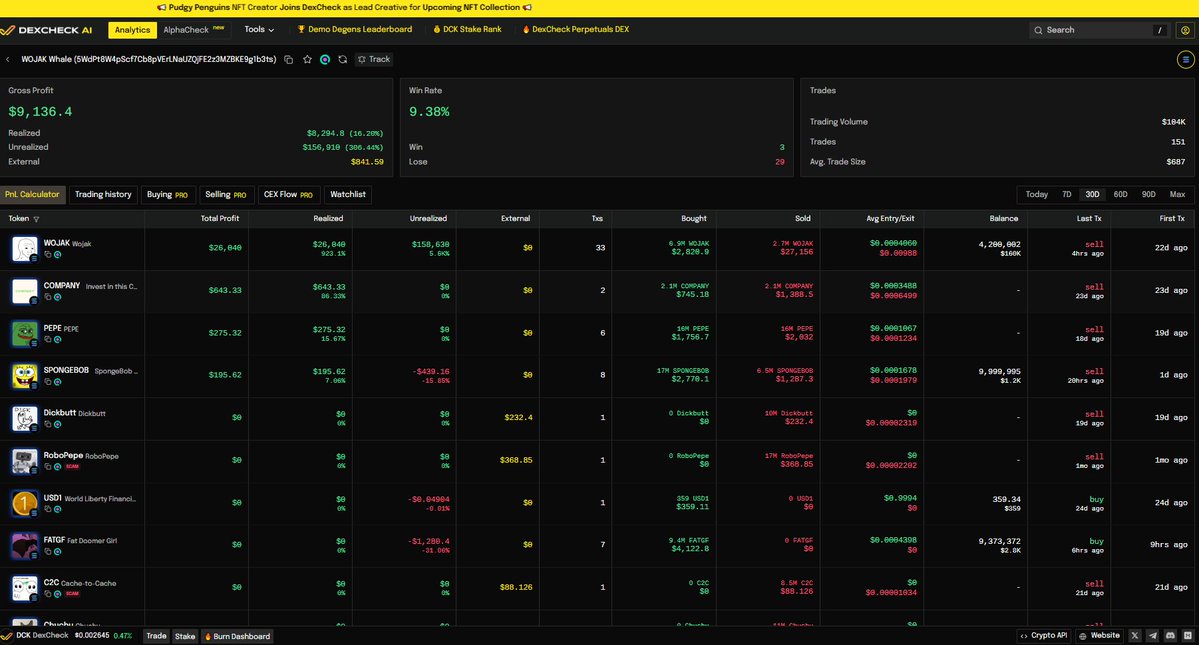Copy WOJAK token address icon
1199x645 pixels.
[x=47, y=254]
